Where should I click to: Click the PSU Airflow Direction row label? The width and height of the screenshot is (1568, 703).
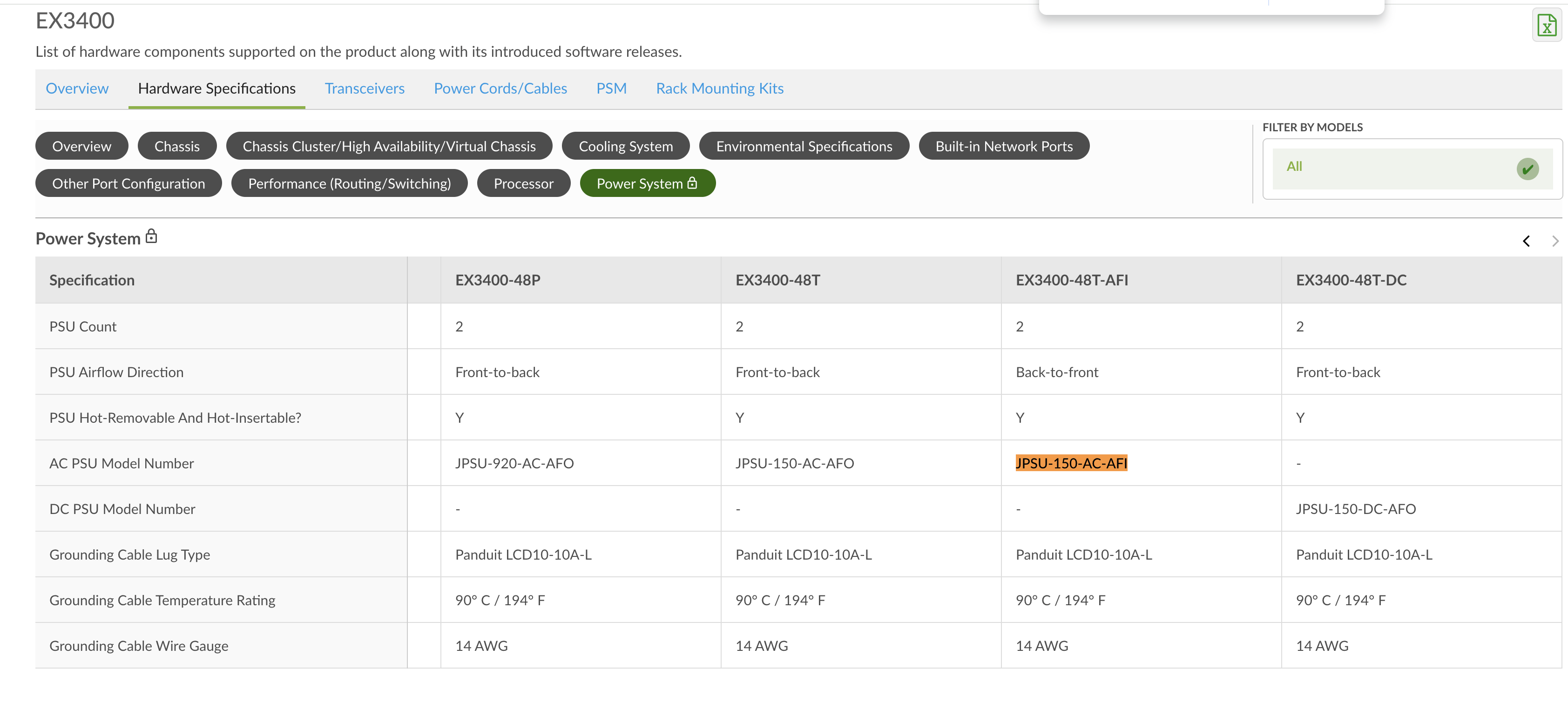[116, 372]
